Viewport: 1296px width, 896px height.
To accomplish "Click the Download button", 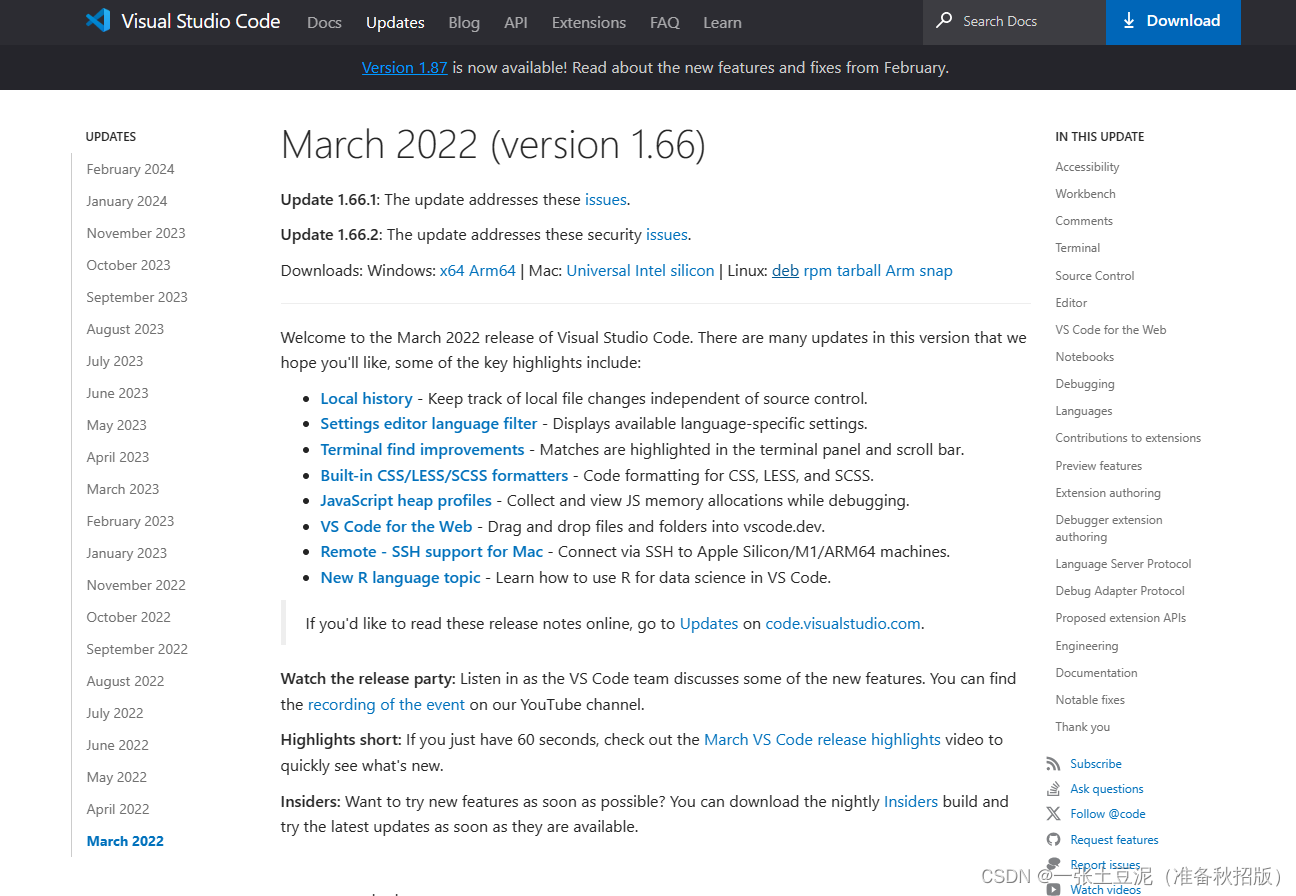I will [x=1173, y=22].
